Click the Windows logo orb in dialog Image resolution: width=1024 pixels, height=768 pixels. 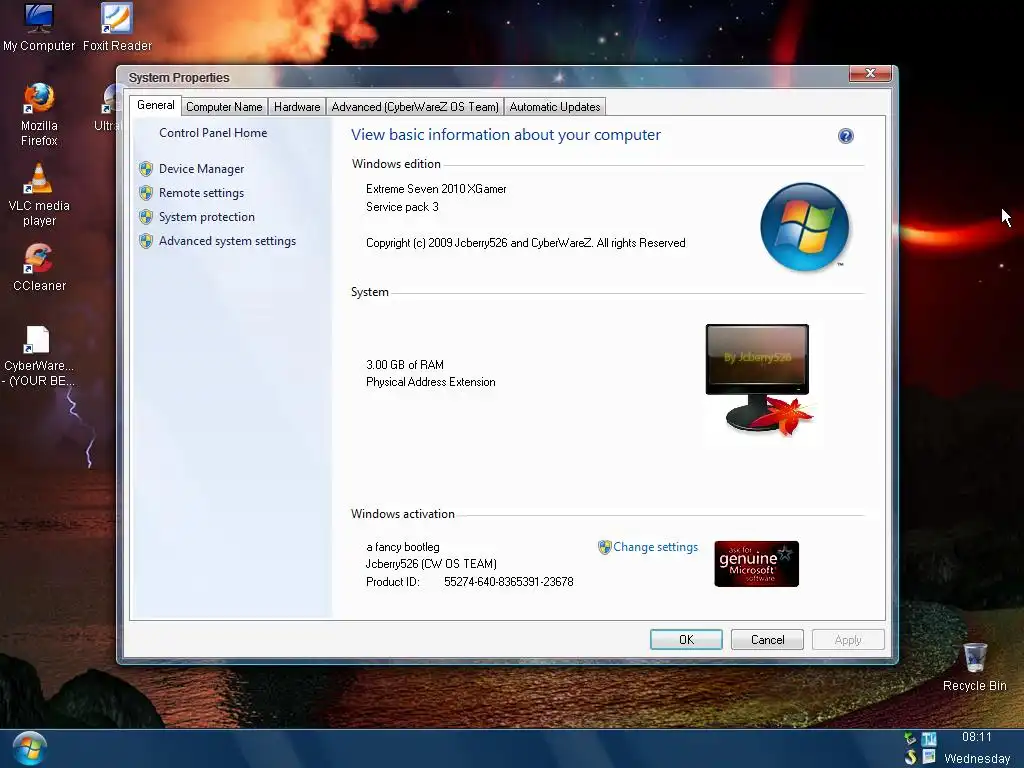pyautogui.click(x=805, y=227)
